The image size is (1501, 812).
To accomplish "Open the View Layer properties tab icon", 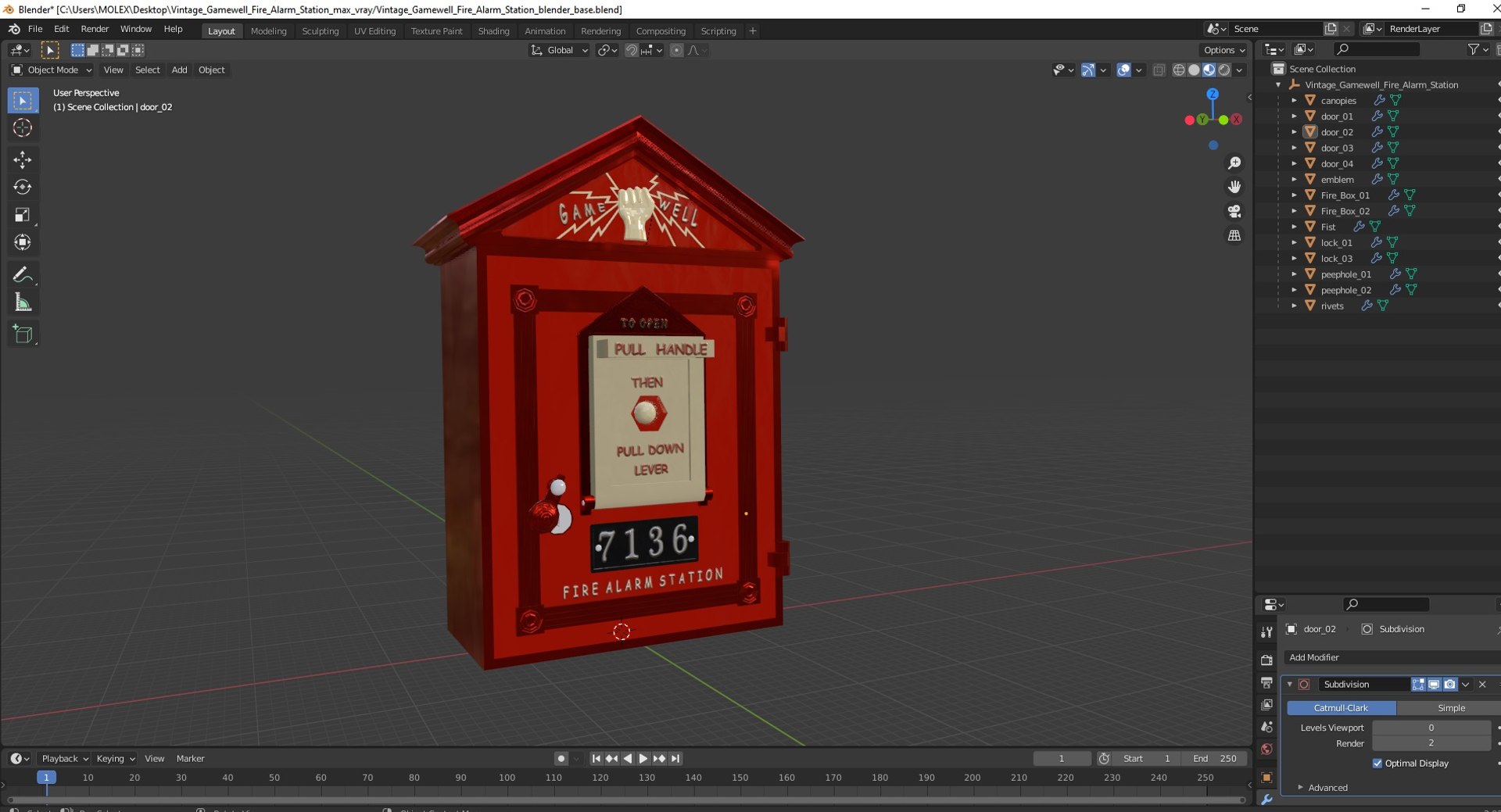I will point(1266,705).
